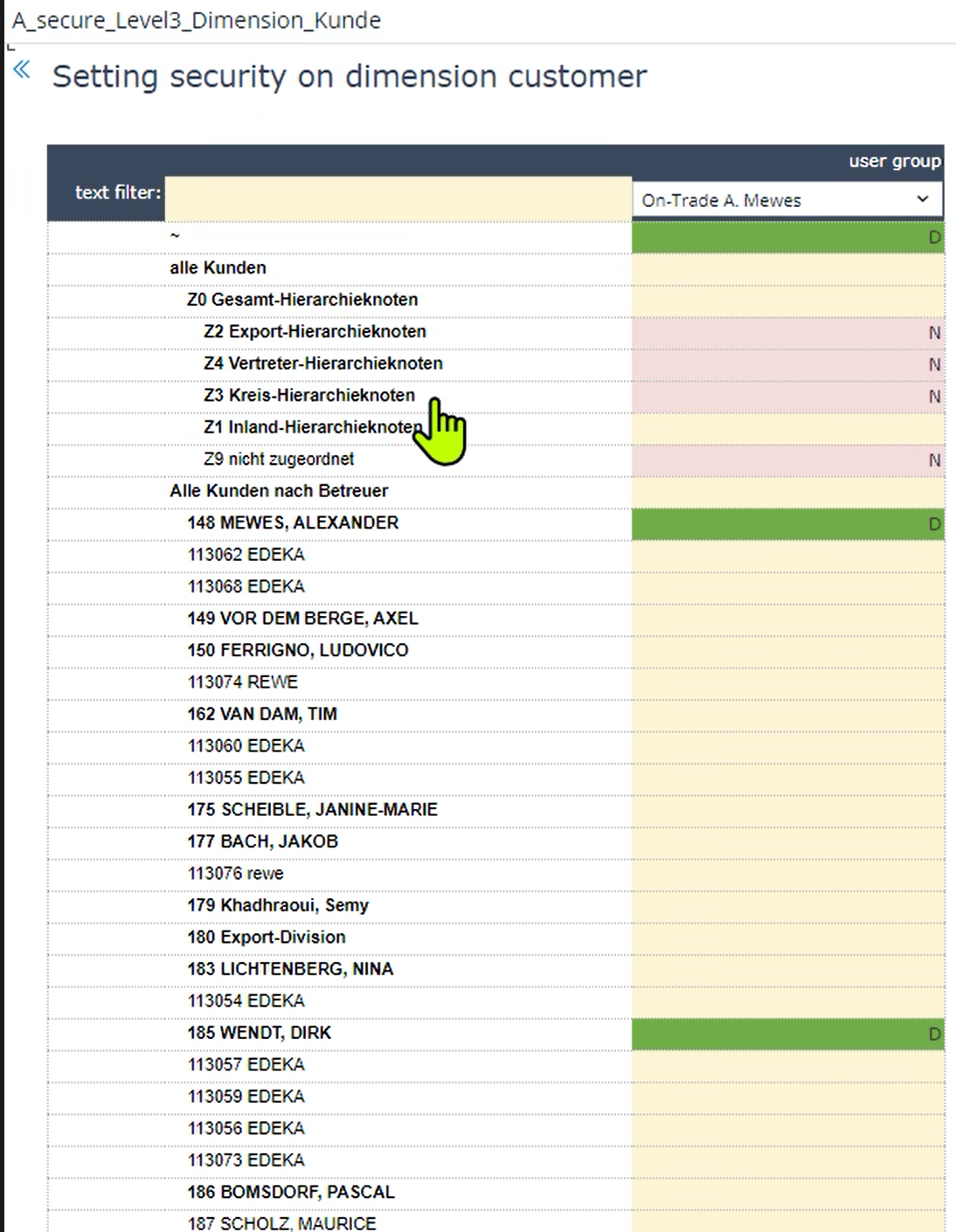Select the 180 Export-Division row
The image size is (956, 1232).
(266, 938)
